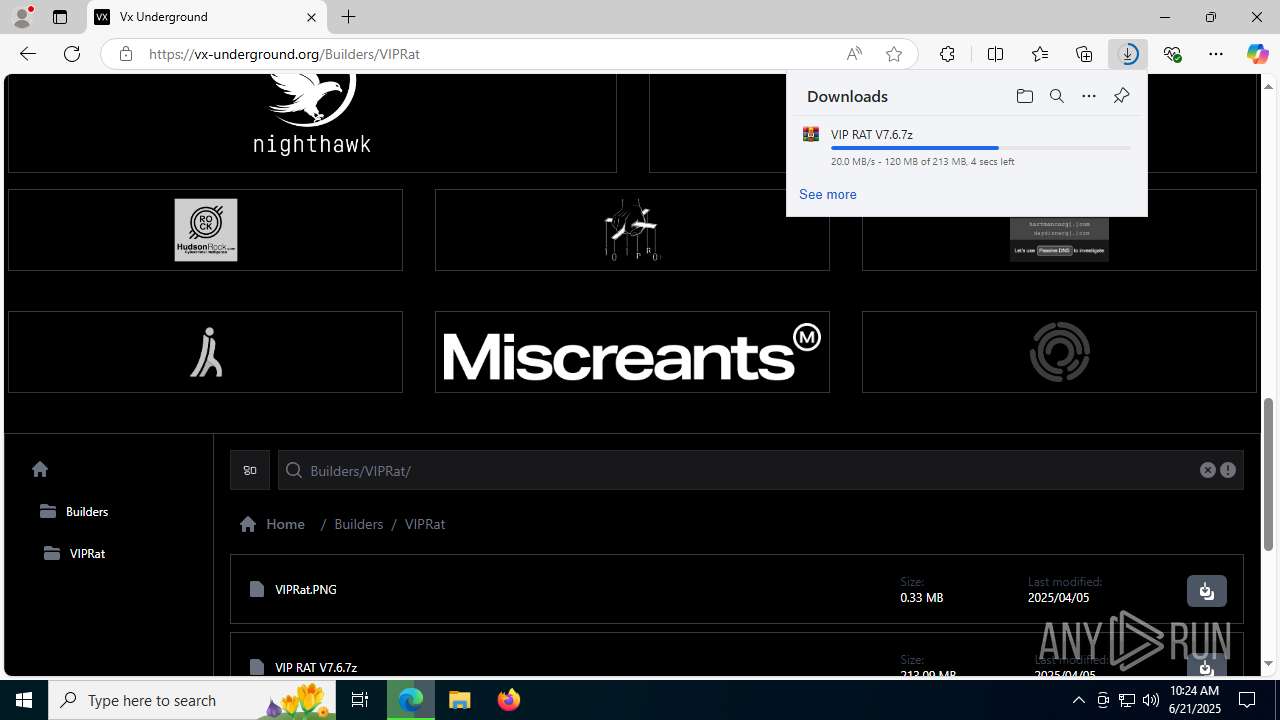Click the taskbar search box
This screenshot has height=720, width=1280.
pyautogui.click(x=191, y=700)
